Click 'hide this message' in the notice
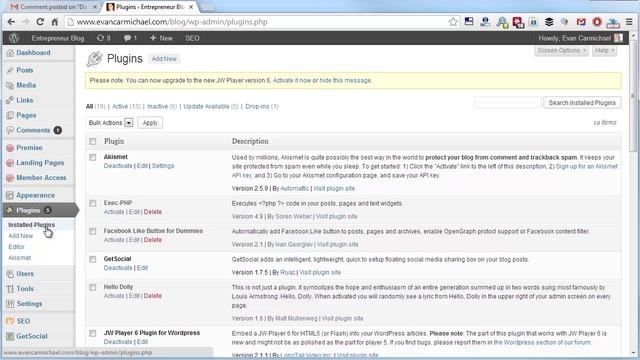The image size is (640, 360). tap(345, 81)
